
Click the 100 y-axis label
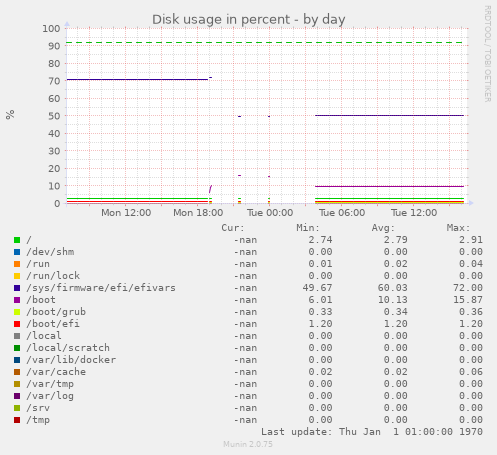point(51,28)
